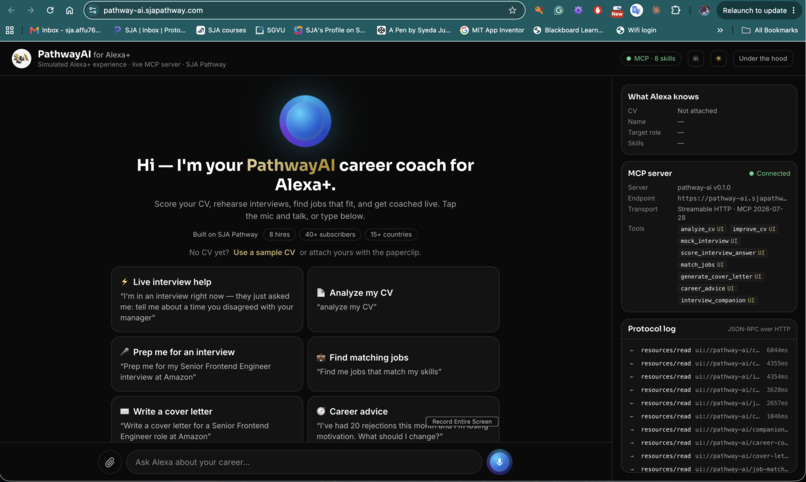Image resolution: width=806 pixels, height=482 pixels.
Task: Click the generate_cover_letter tool tag
Action: click(721, 276)
